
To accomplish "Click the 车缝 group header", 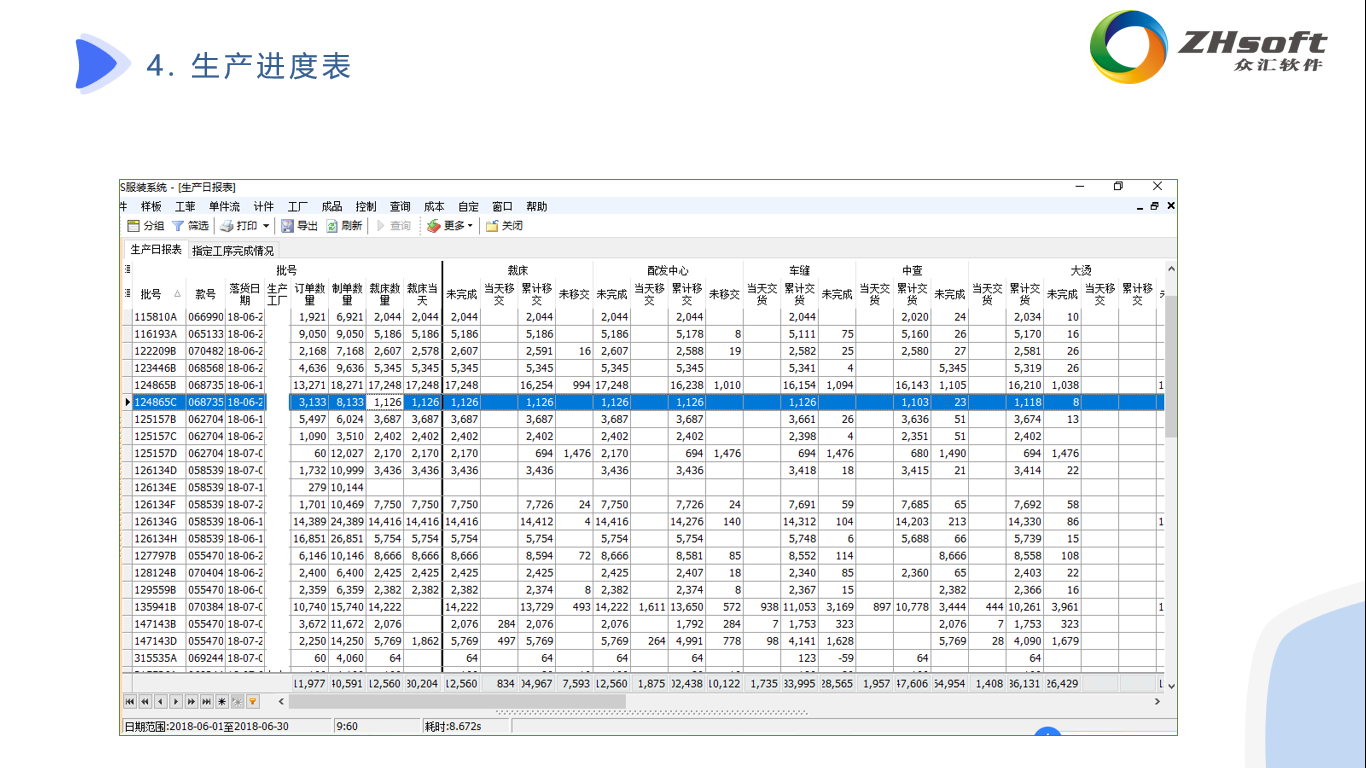I will click(800, 270).
